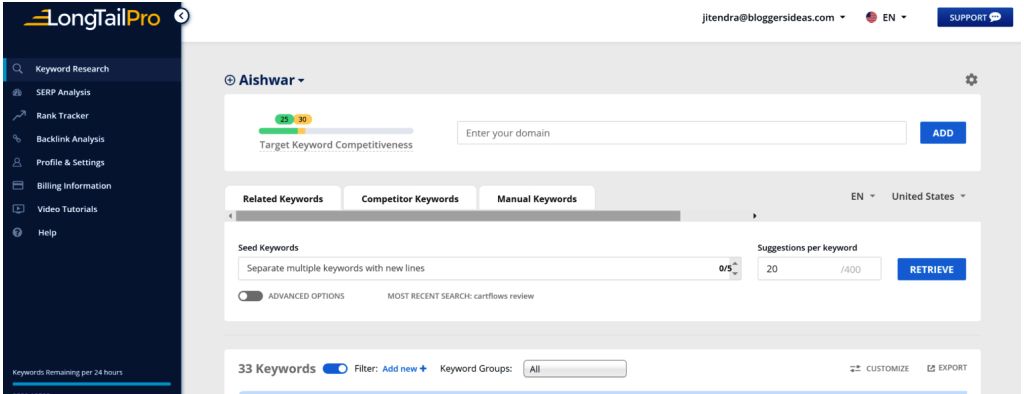Open the United States country dropdown
The height and width of the screenshot is (394, 1024).
coord(929,196)
